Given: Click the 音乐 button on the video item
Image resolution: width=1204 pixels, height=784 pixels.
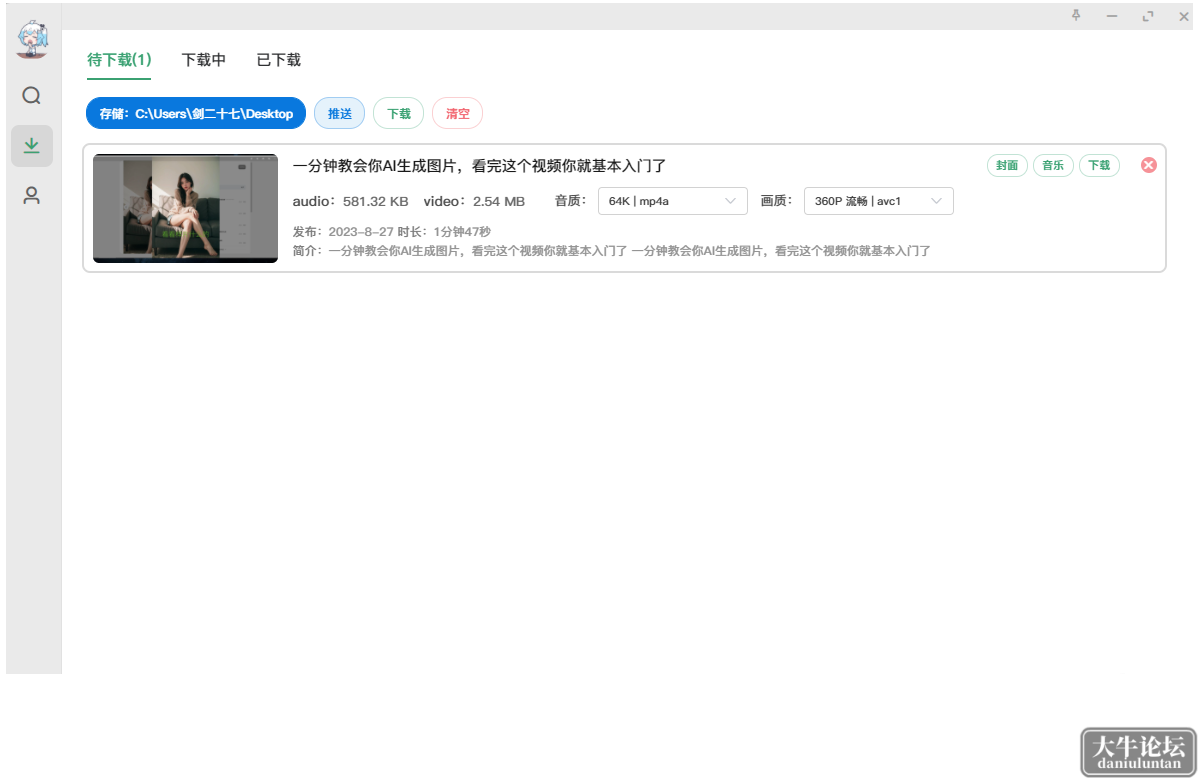Looking at the screenshot, I should (1053, 166).
